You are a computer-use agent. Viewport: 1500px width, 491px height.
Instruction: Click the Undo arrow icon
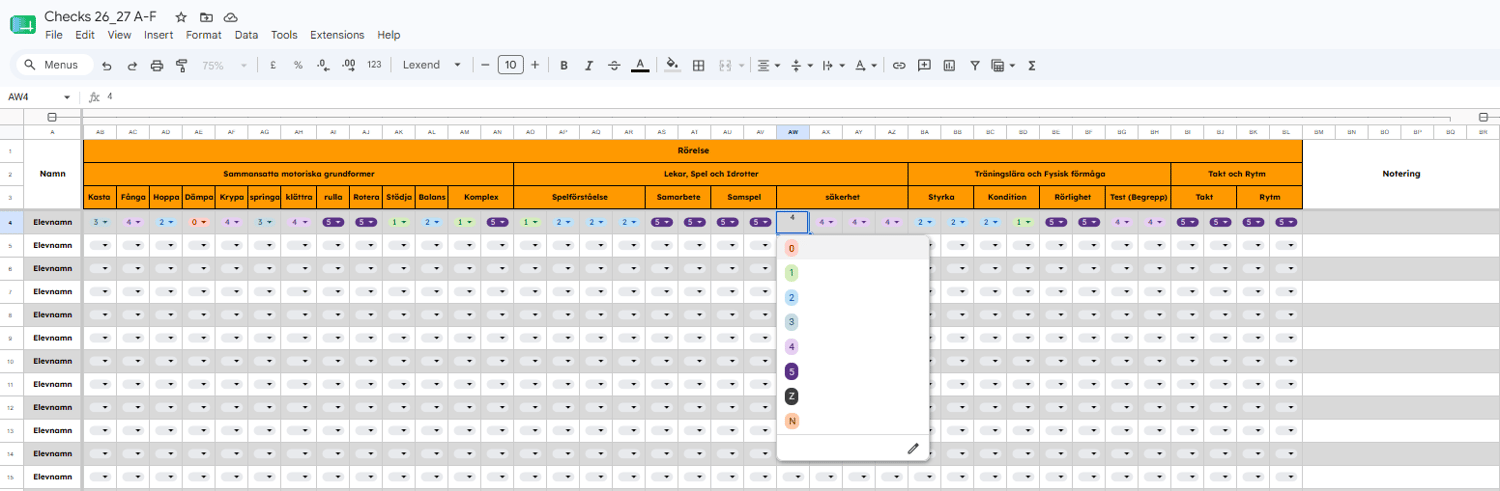tap(107, 65)
